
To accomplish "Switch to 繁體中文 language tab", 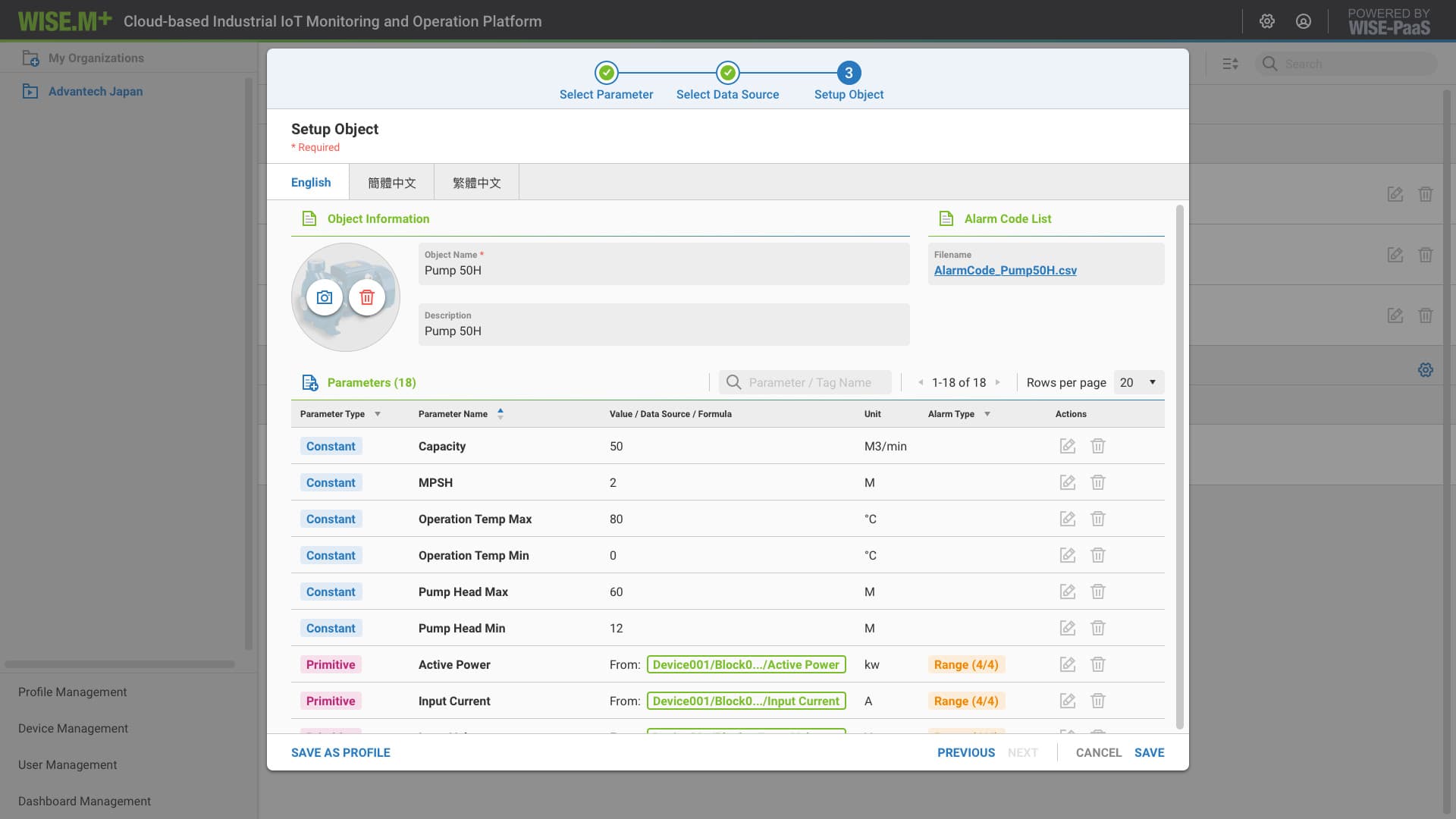I will coord(476,183).
